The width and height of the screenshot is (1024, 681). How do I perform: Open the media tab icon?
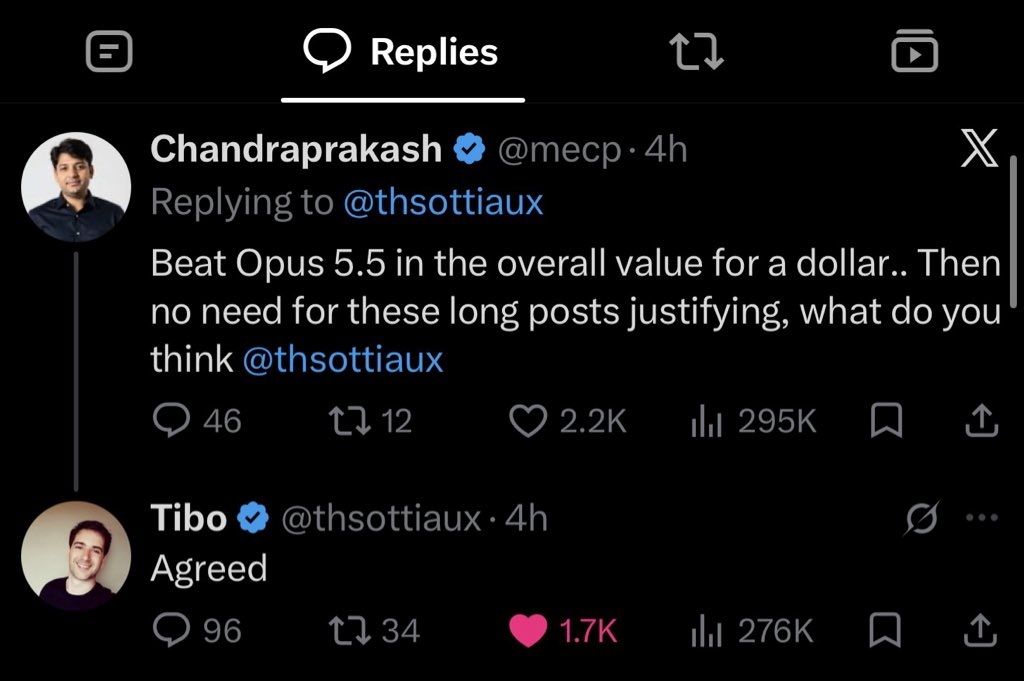pos(914,50)
